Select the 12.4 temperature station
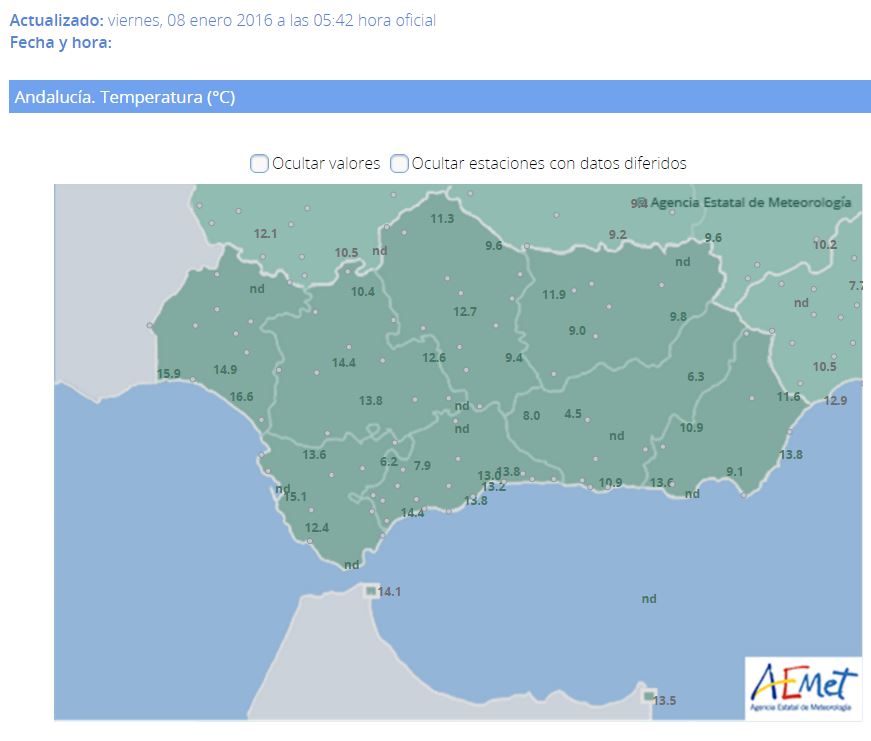This screenshot has width=871, height=741. click(x=317, y=528)
